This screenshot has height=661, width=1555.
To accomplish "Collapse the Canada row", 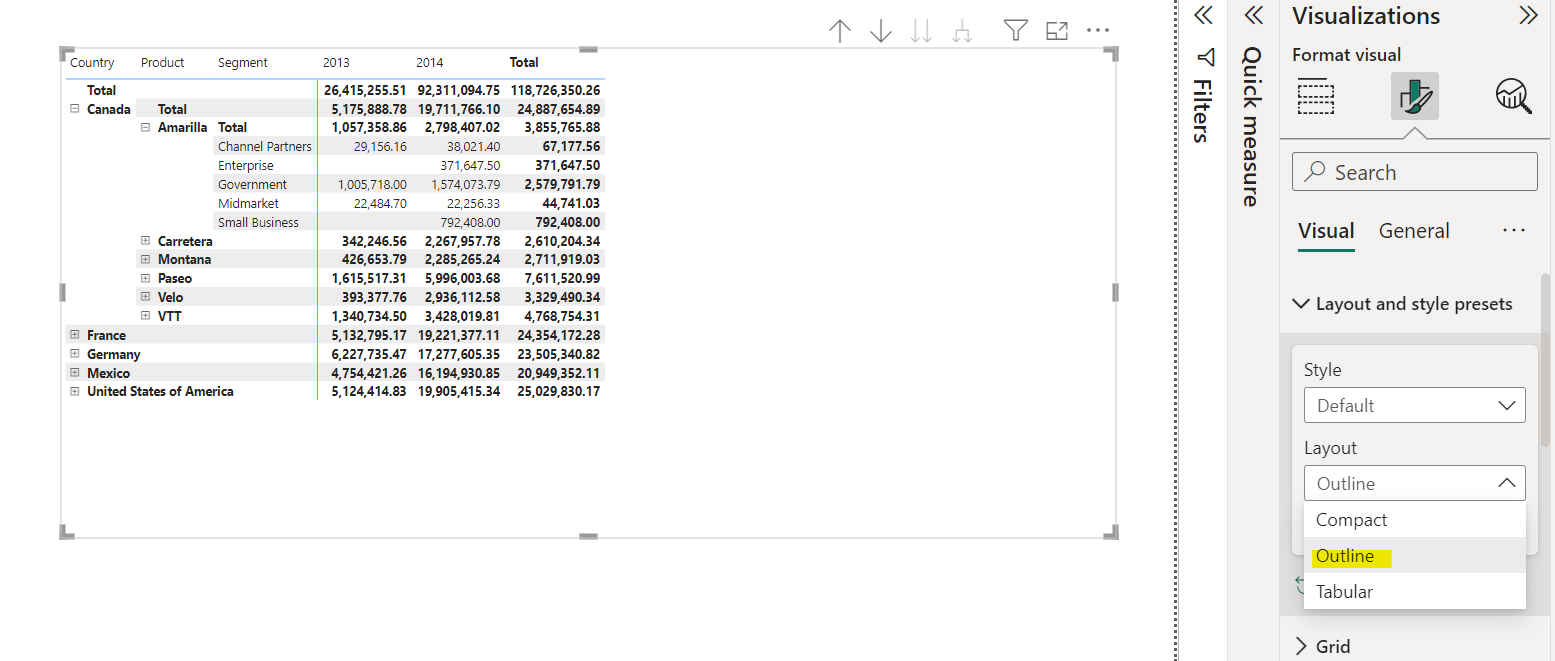I will click(75, 109).
